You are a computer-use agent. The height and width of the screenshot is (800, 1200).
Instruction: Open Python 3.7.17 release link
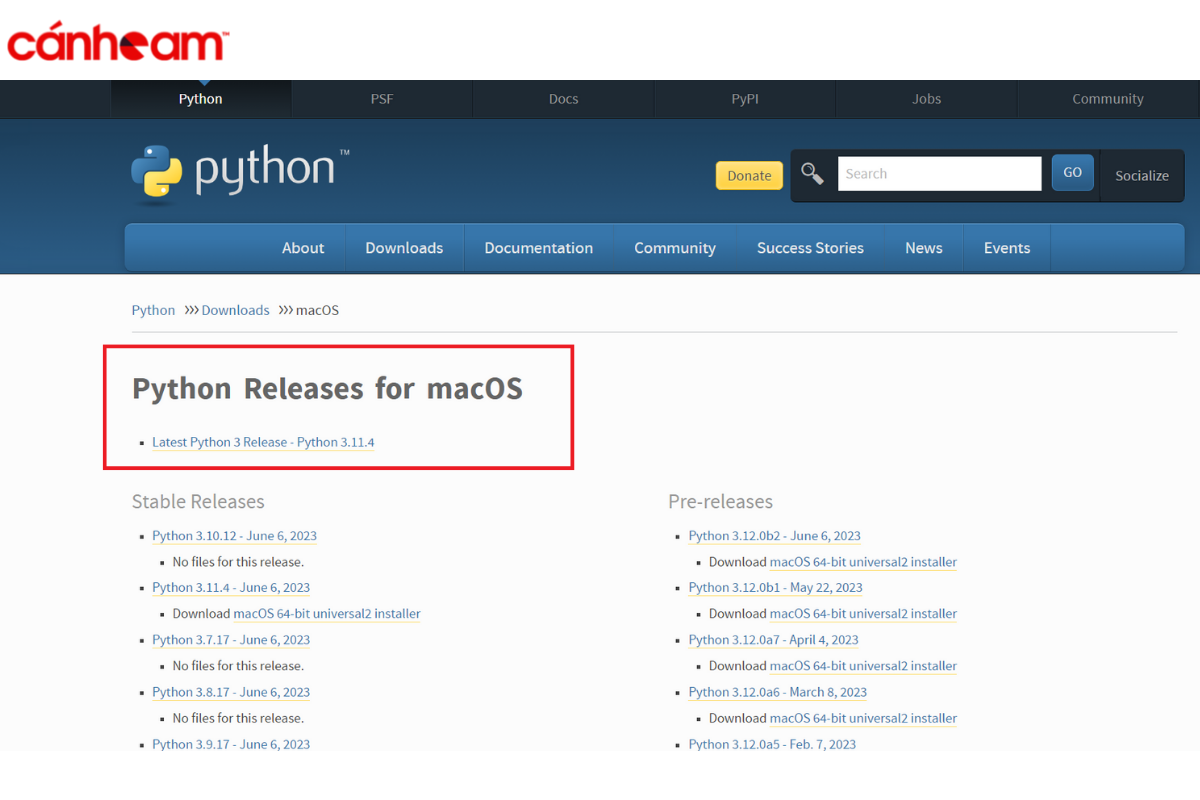coord(231,640)
